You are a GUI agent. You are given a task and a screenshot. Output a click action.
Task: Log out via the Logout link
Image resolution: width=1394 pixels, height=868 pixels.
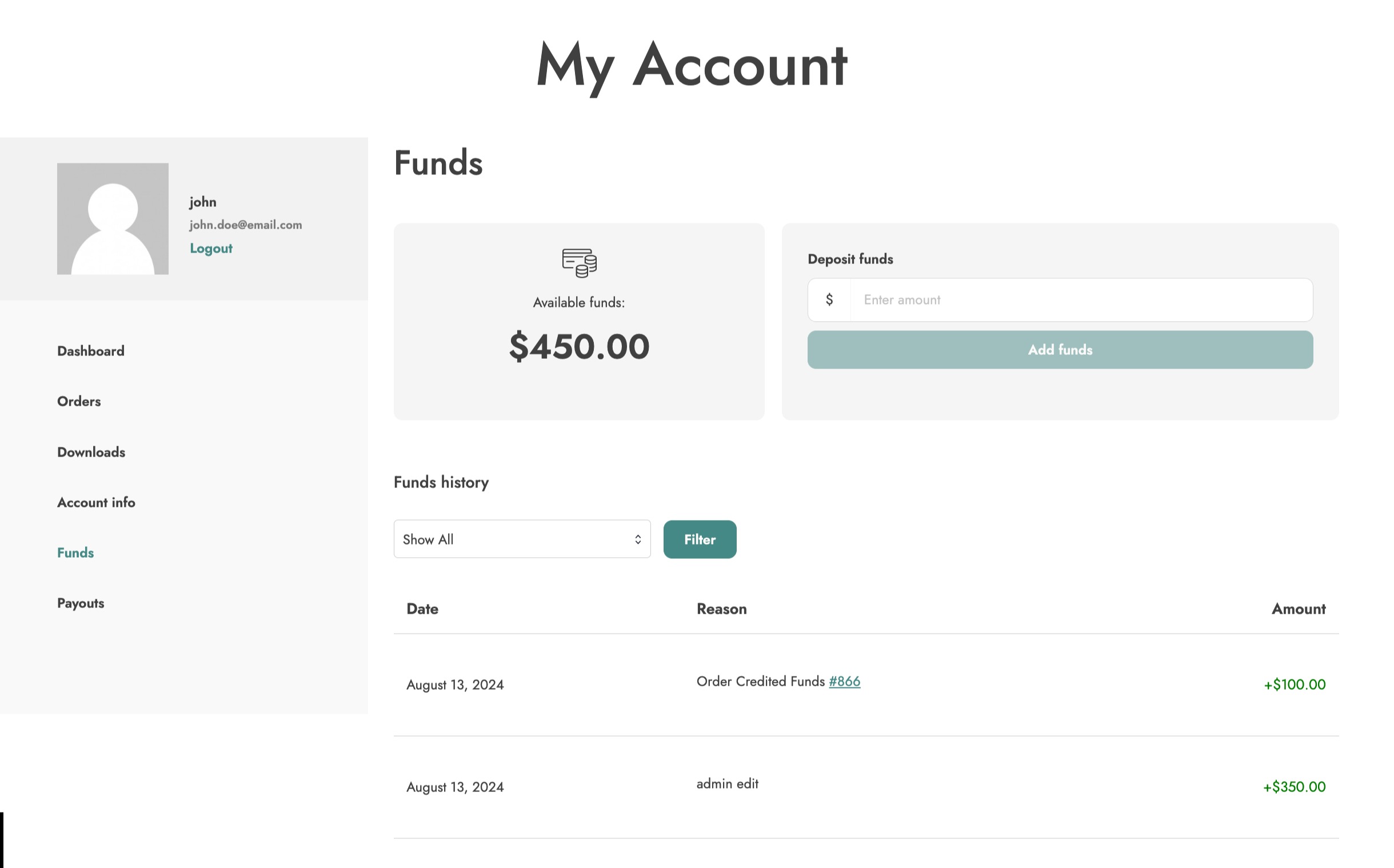(211, 249)
